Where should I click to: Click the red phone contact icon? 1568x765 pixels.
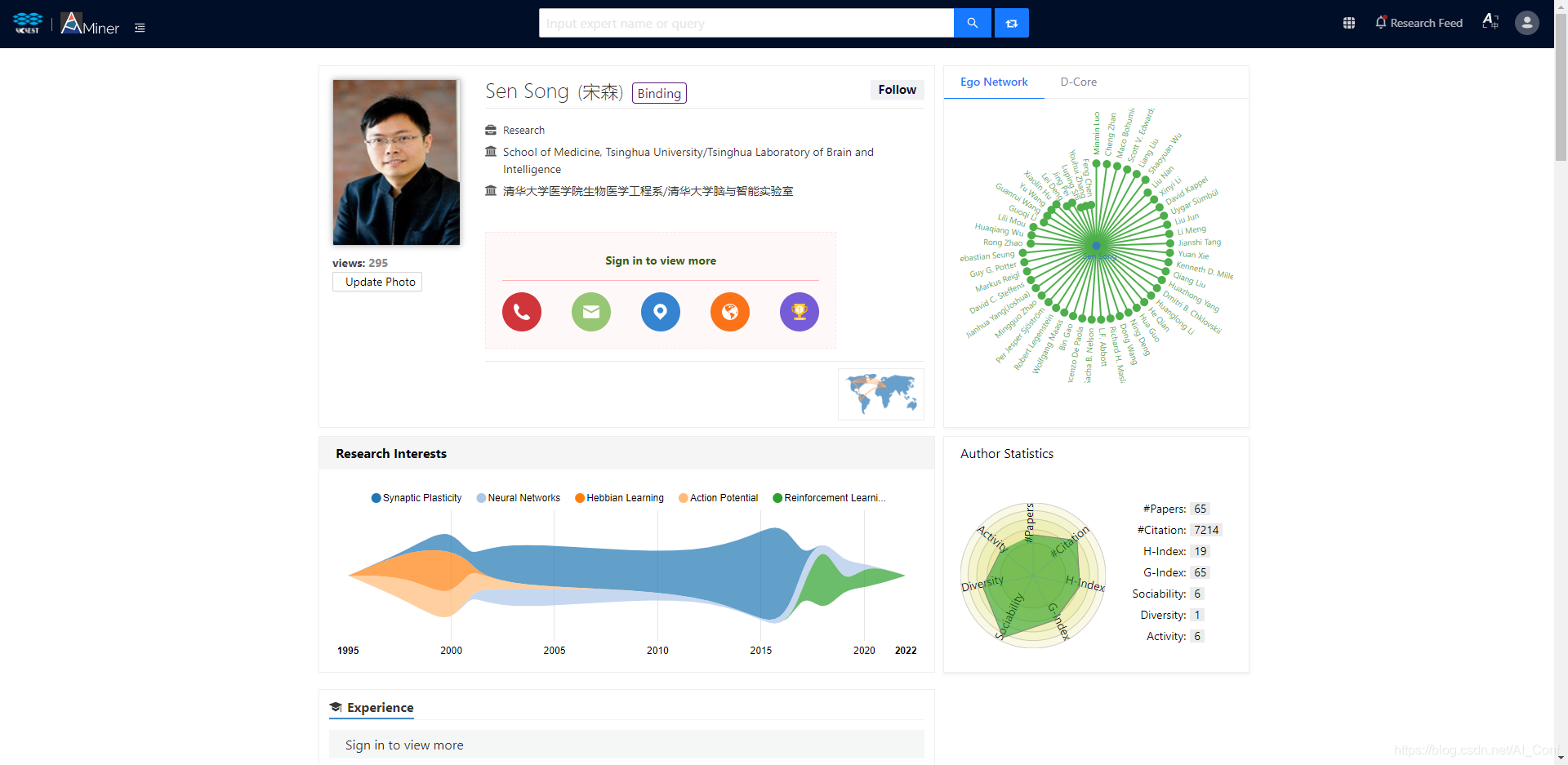click(x=522, y=312)
